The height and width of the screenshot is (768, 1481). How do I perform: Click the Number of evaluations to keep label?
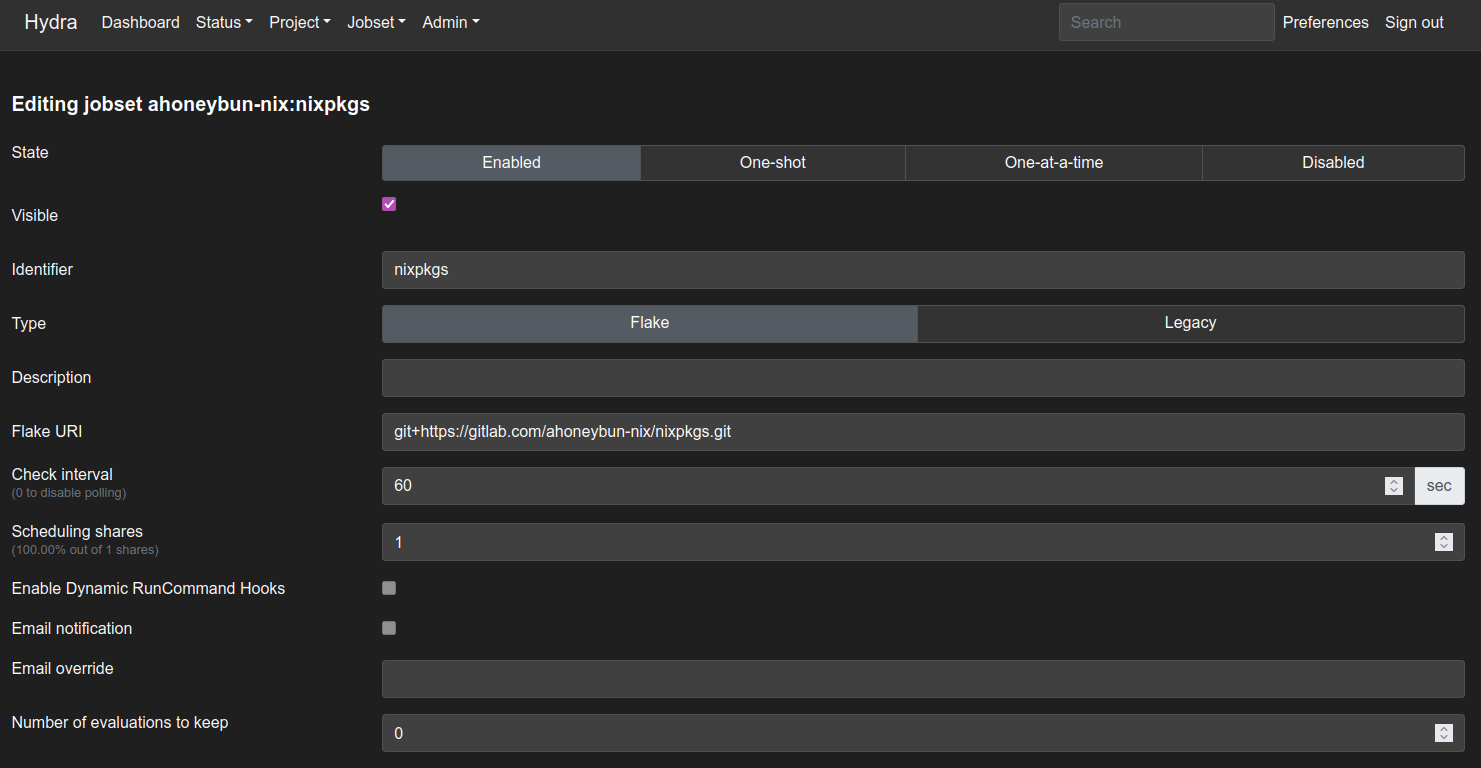point(120,722)
